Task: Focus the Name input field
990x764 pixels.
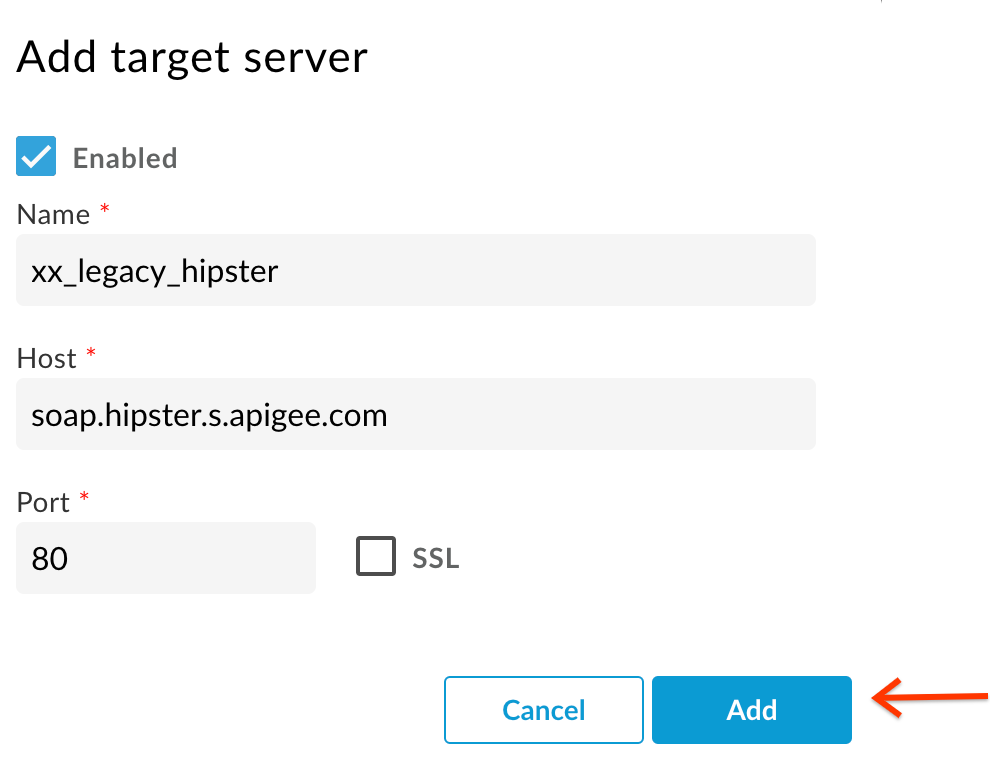Action: point(415,270)
